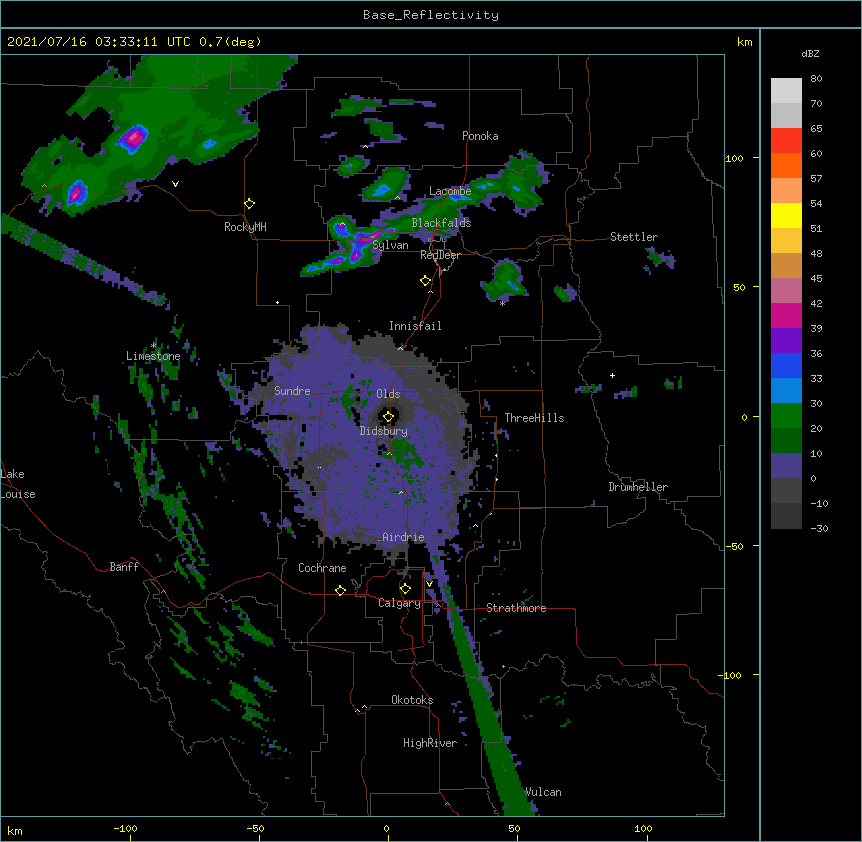
Task: Click the Base_Reflectivity title text
Action: click(430, 15)
